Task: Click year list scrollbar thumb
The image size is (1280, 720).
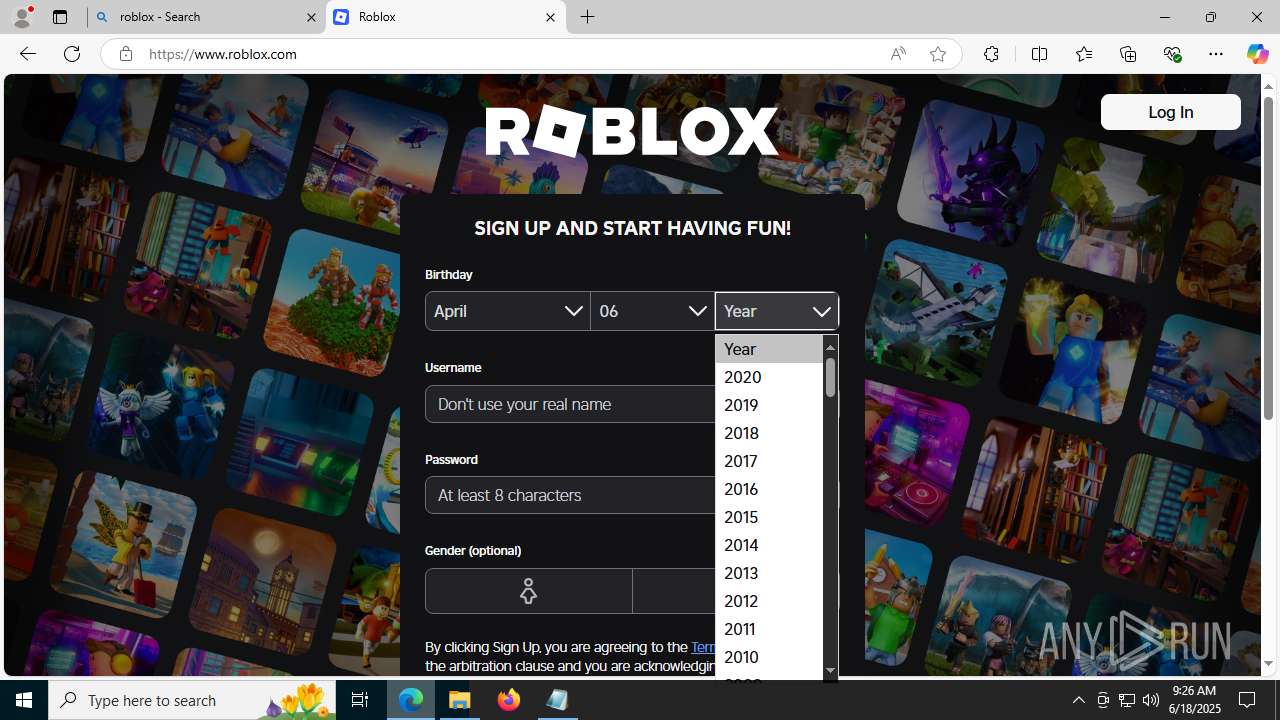Action: click(830, 377)
